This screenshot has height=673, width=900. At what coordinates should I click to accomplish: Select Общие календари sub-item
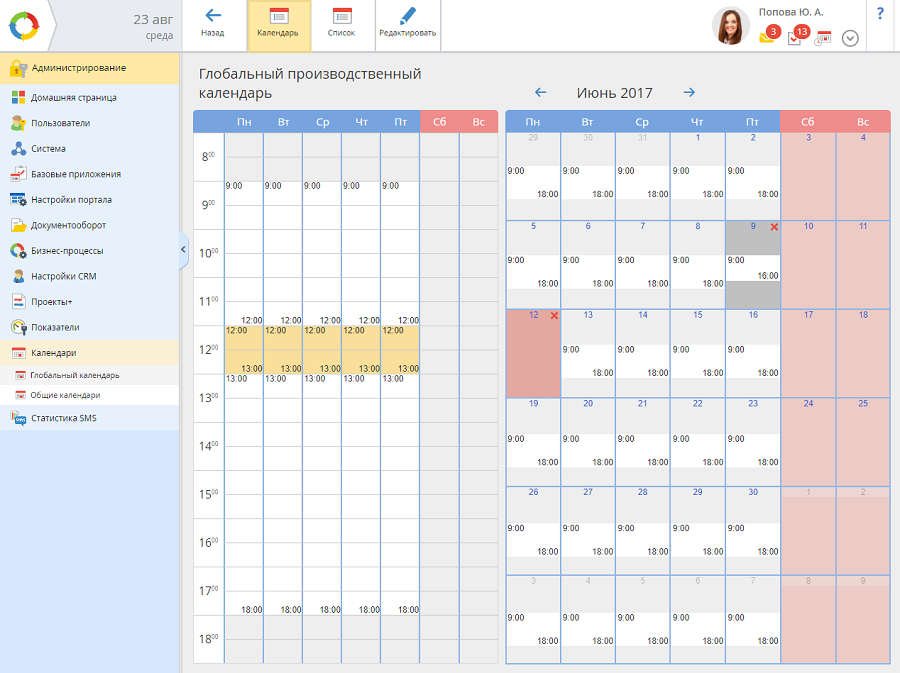click(65, 395)
